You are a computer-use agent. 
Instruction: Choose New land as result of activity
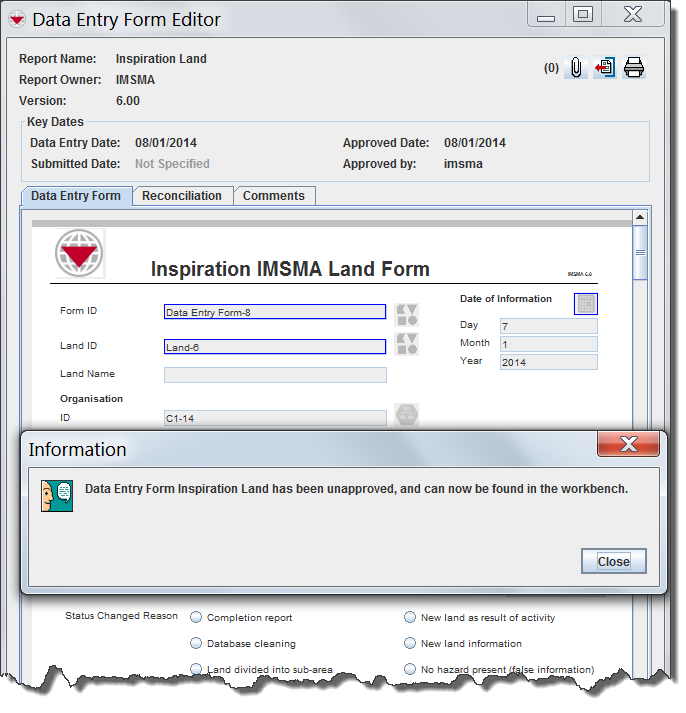[x=410, y=618]
